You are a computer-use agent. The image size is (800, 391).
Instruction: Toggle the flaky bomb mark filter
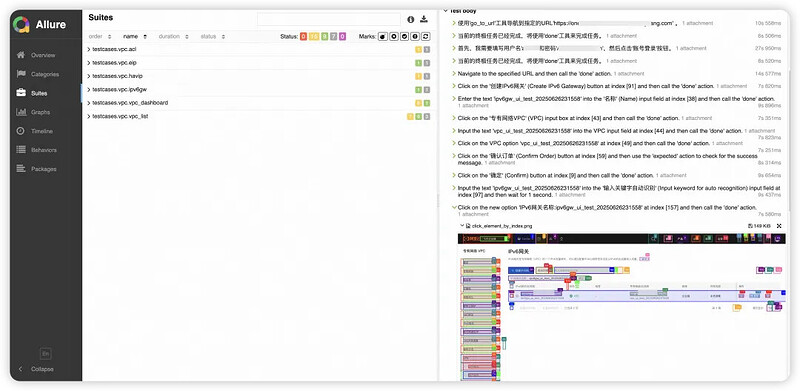382,37
